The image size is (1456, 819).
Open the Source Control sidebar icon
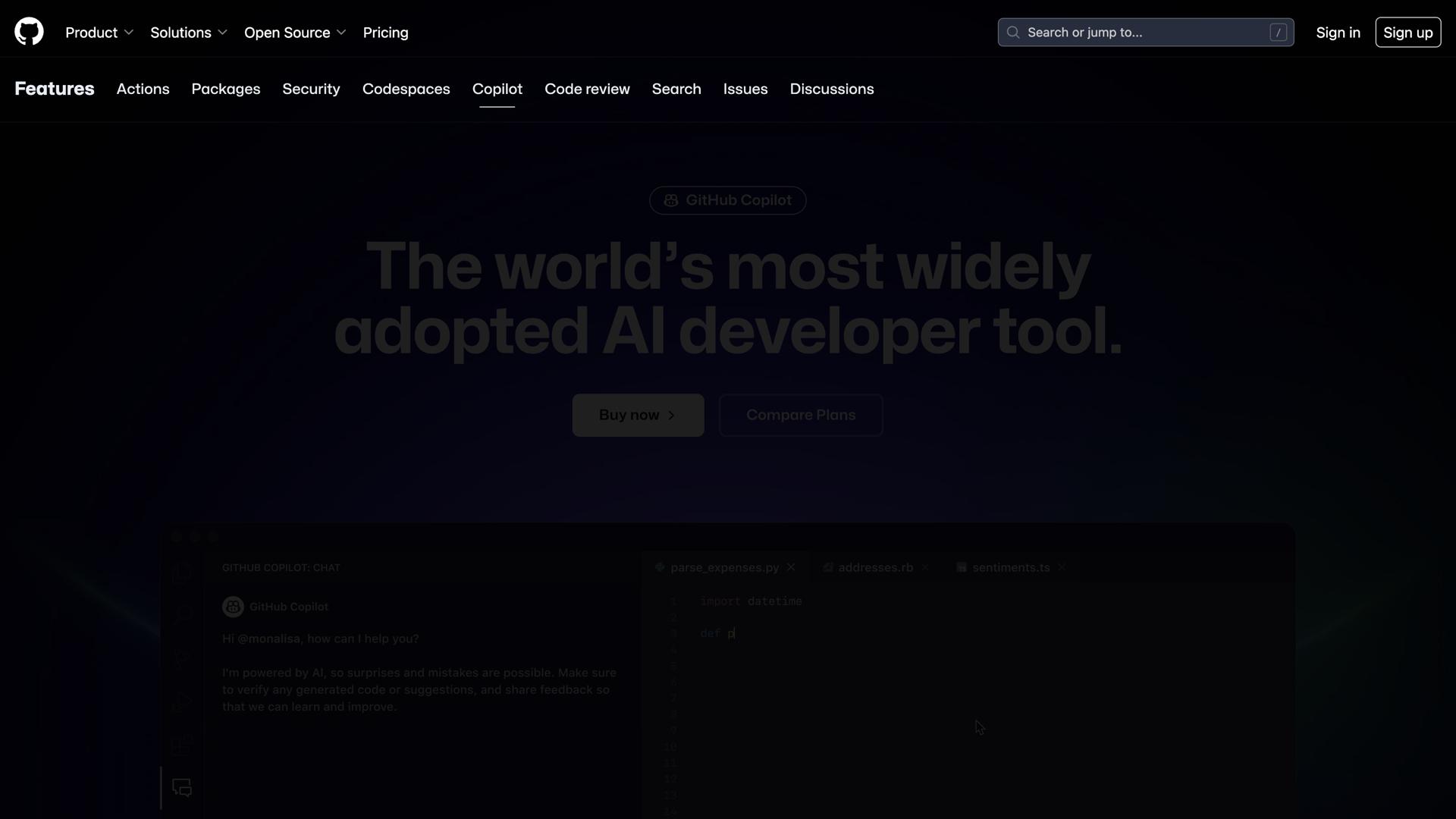(181, 657)
